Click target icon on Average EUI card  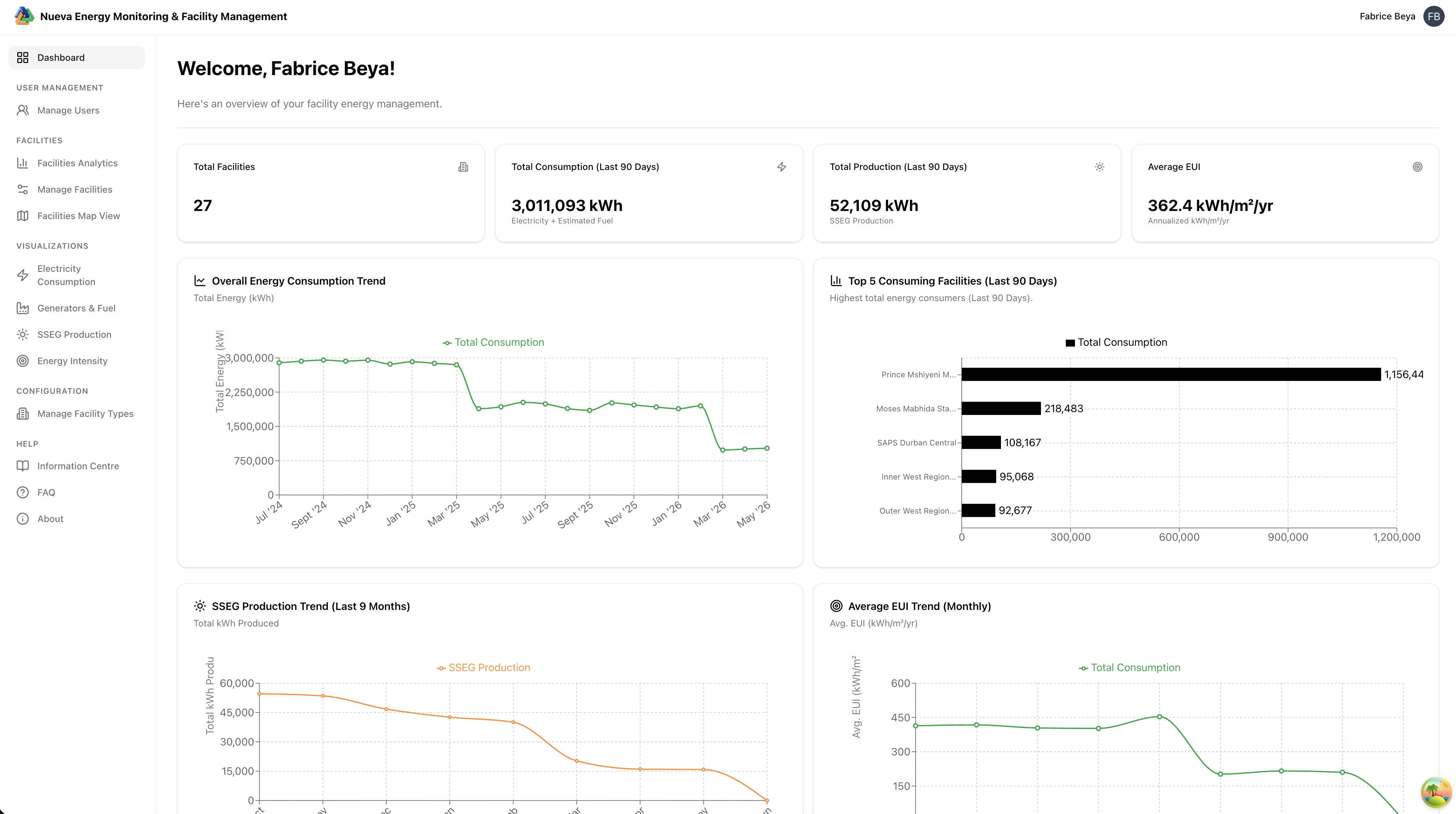1418,167
